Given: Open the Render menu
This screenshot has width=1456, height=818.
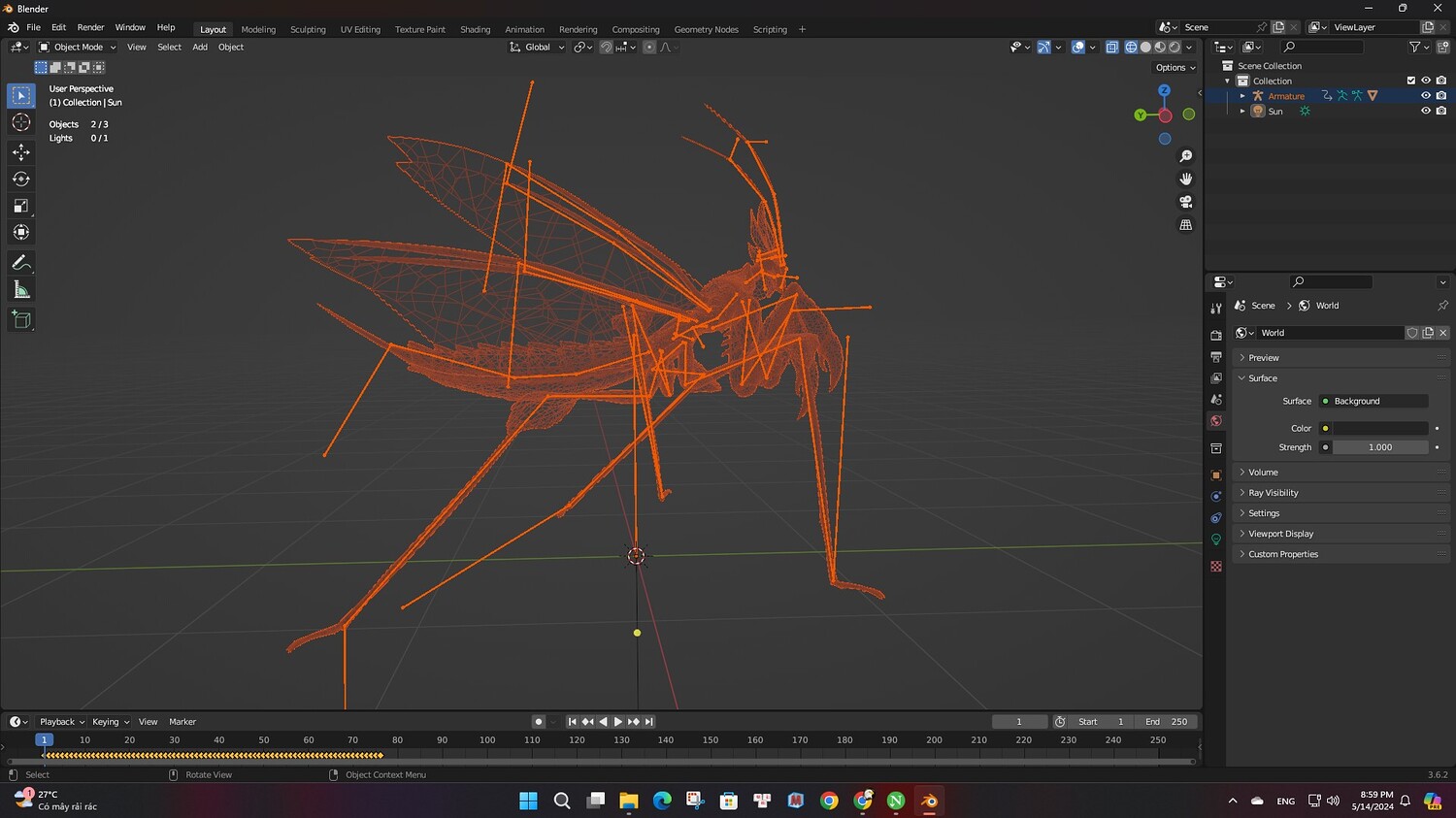Looking at the screenshot, I should (x=90, y=27).
